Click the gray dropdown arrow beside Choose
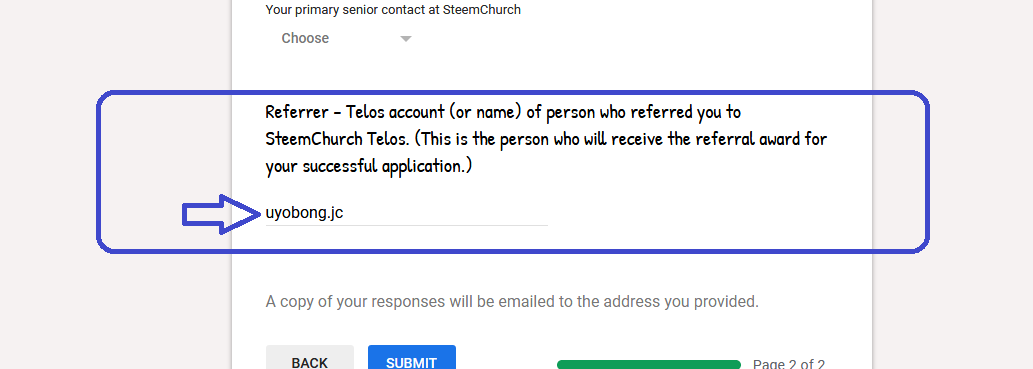Screen dimensions: 1033x369 coord(406,39)
